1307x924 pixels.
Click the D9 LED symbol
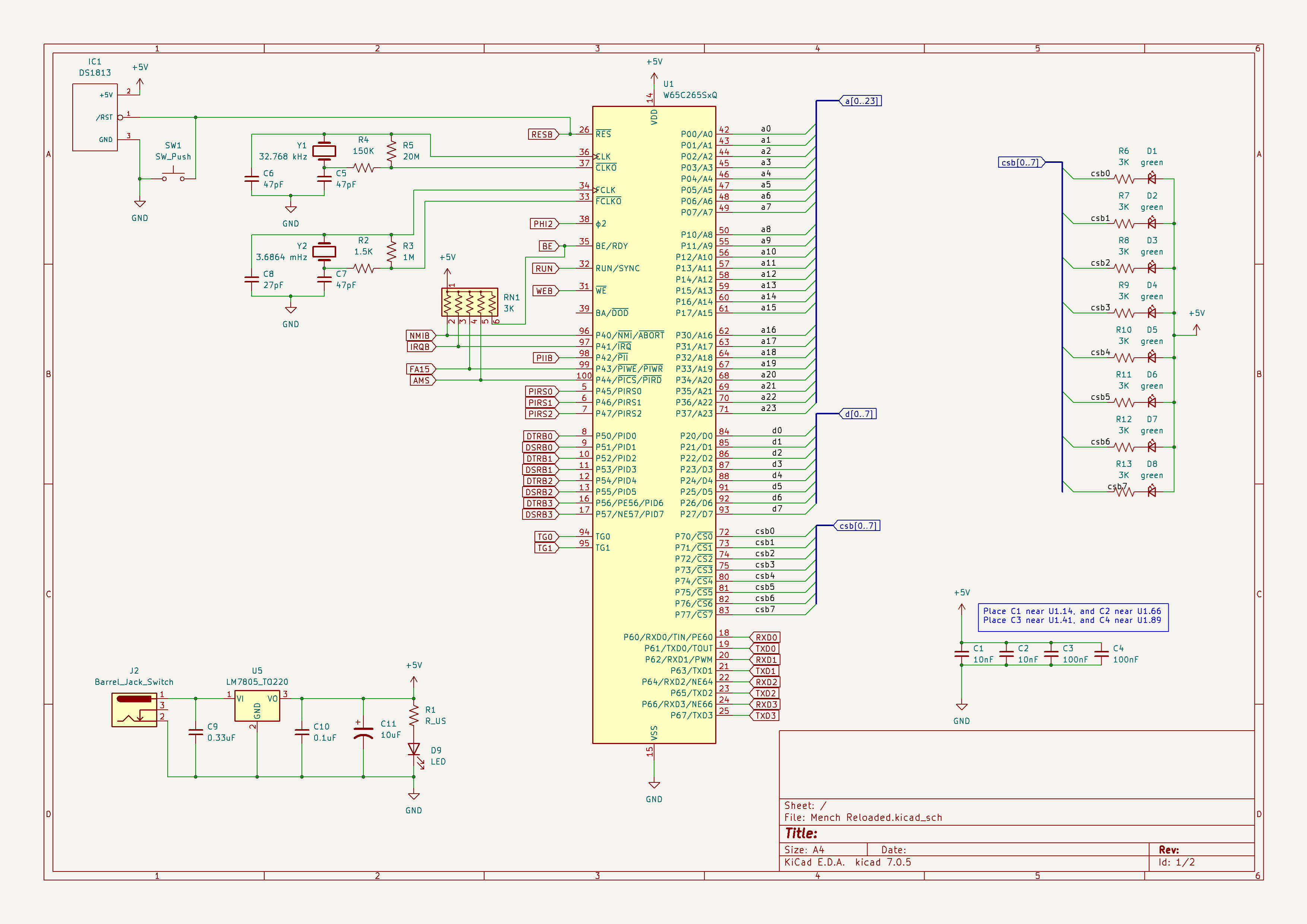coord(414,749)
